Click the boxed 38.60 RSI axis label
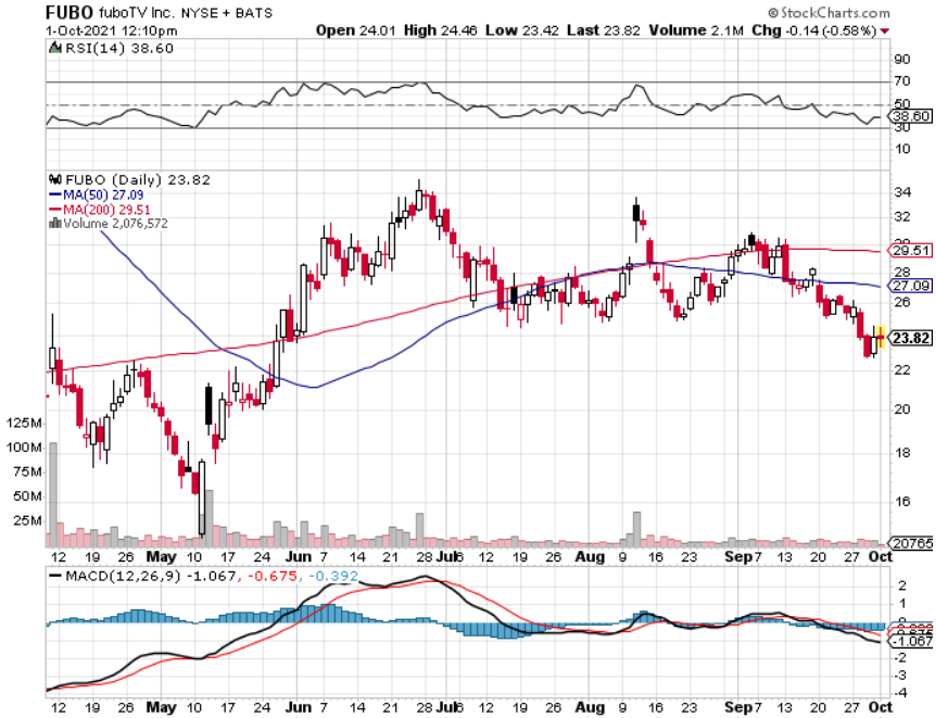936x718 pixels. point(912,116)
